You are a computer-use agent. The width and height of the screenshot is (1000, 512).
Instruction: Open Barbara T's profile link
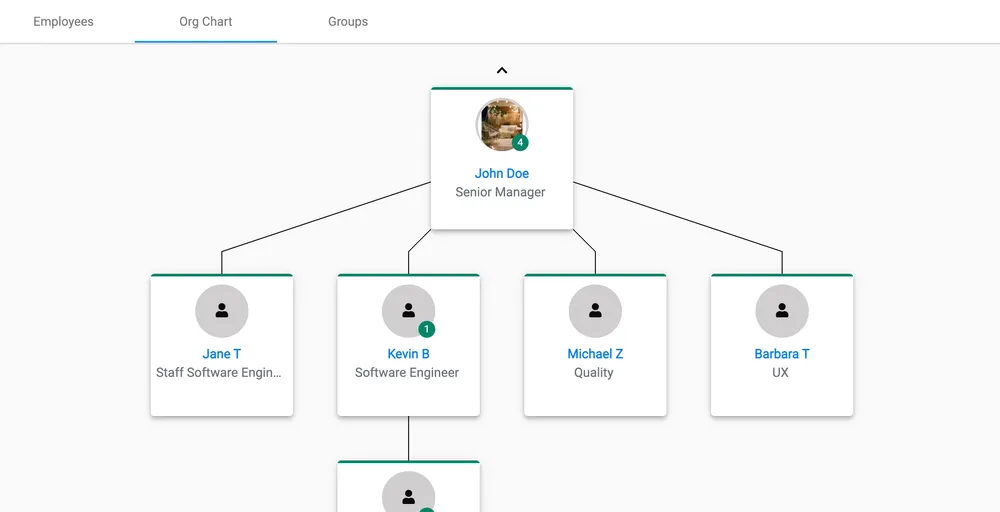click(x=783, y=354)
